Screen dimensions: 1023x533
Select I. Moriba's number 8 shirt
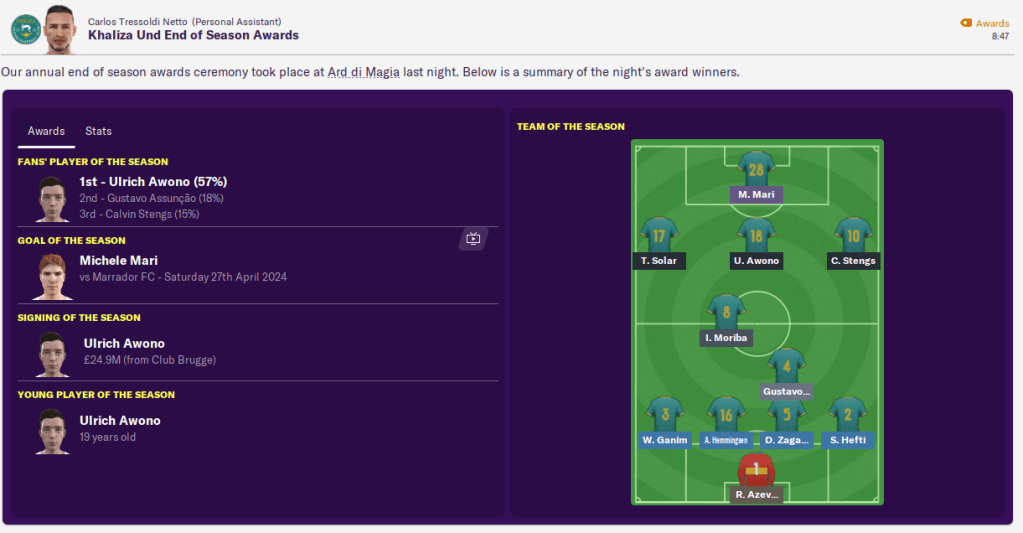coord(726,312)
